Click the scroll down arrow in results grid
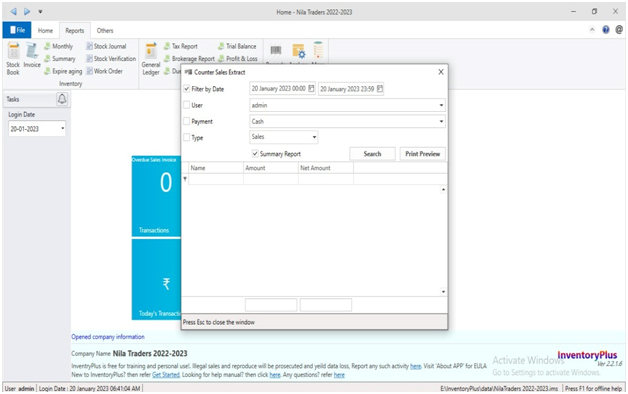The image size is (628, 394). pyautogui.click(x=443, y=291)
